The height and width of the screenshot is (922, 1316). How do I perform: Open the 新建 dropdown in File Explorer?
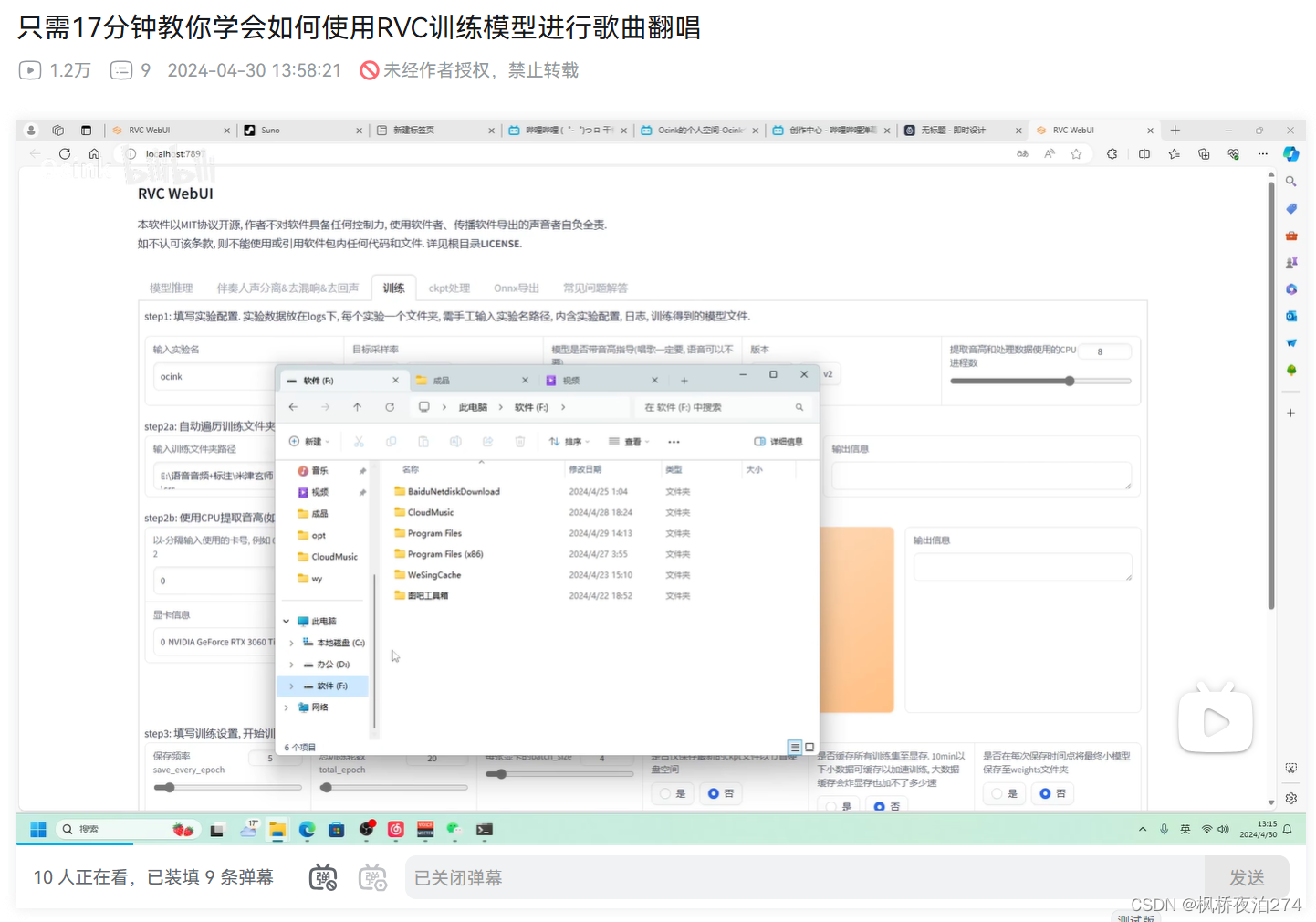(309, 442)
